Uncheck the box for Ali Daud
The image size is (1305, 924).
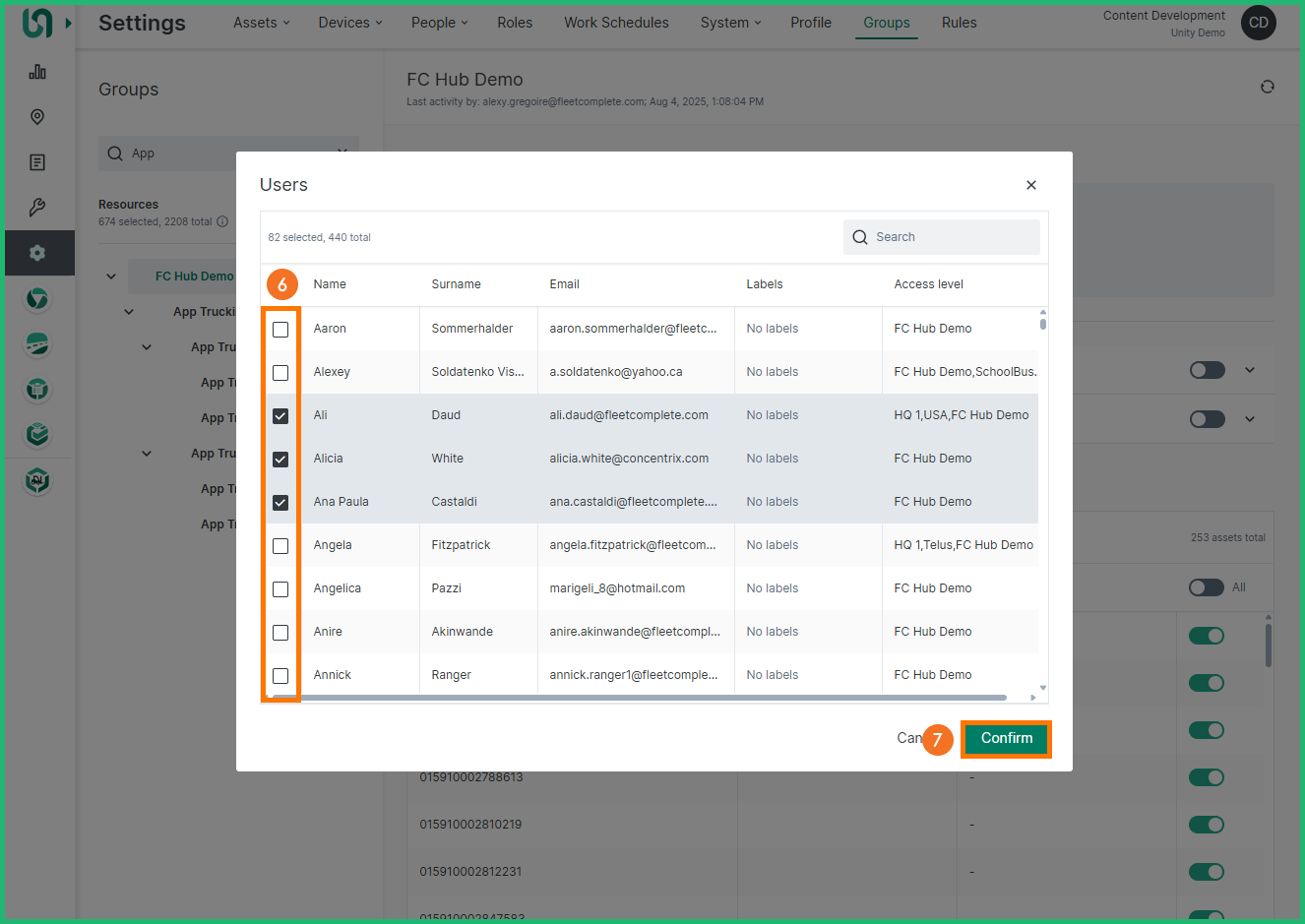coord(280,416)
